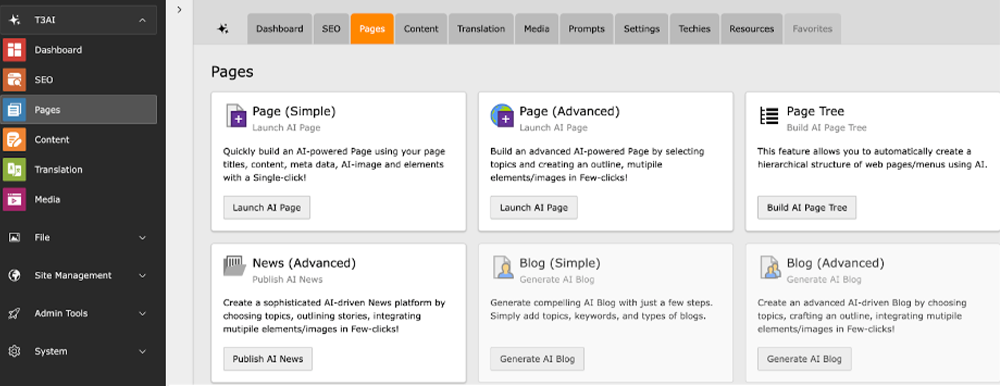
Task: Click the orange Content icon in sidebar
Action: (x=14, y=140)
